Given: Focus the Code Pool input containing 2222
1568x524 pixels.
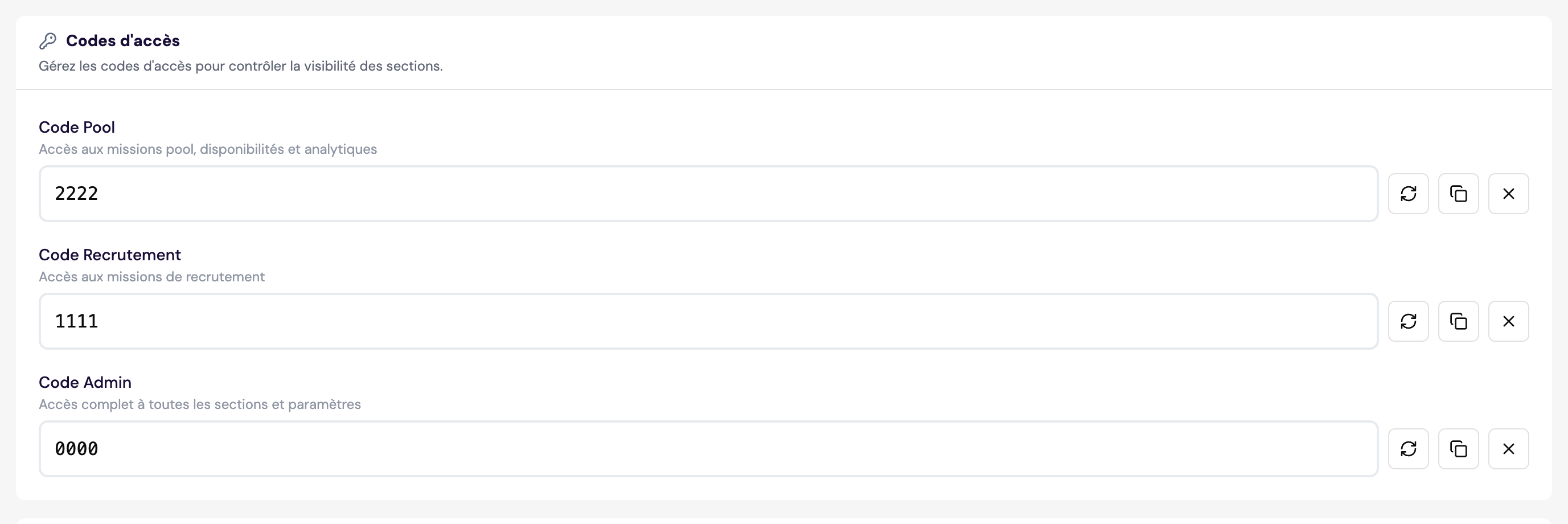Looking at the screenshot, I should 708,194.
